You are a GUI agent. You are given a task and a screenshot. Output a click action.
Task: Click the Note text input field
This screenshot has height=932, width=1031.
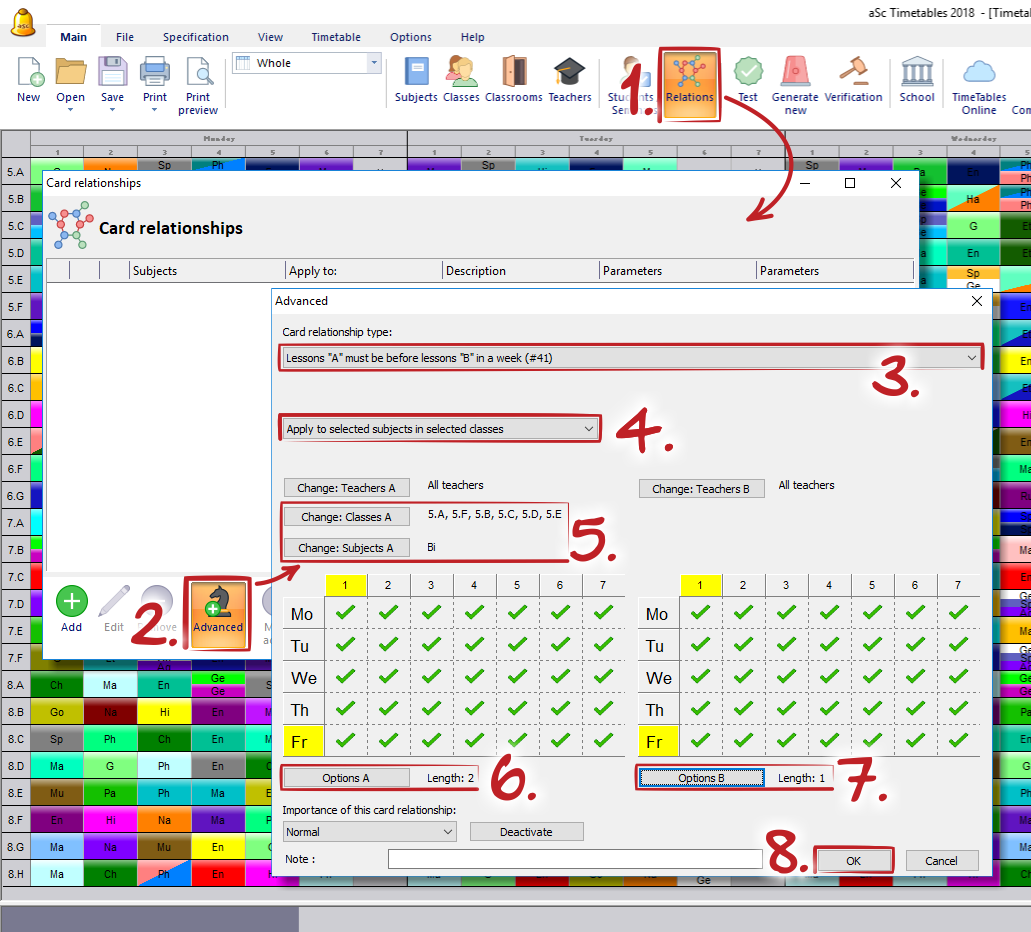575,859
